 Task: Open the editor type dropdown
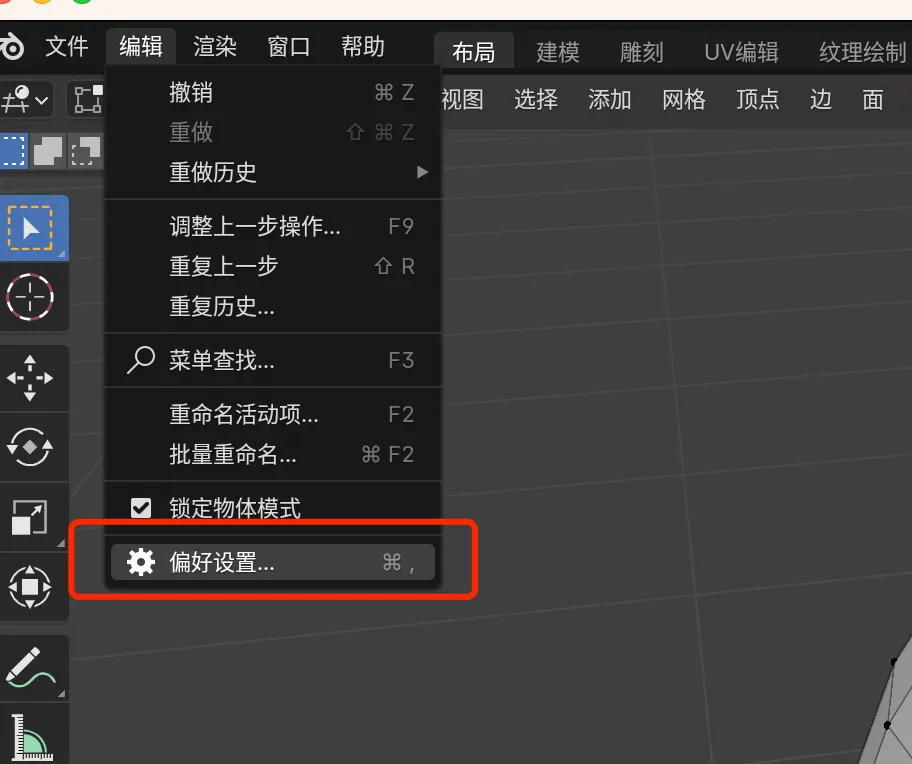click(x=26, y=99)
